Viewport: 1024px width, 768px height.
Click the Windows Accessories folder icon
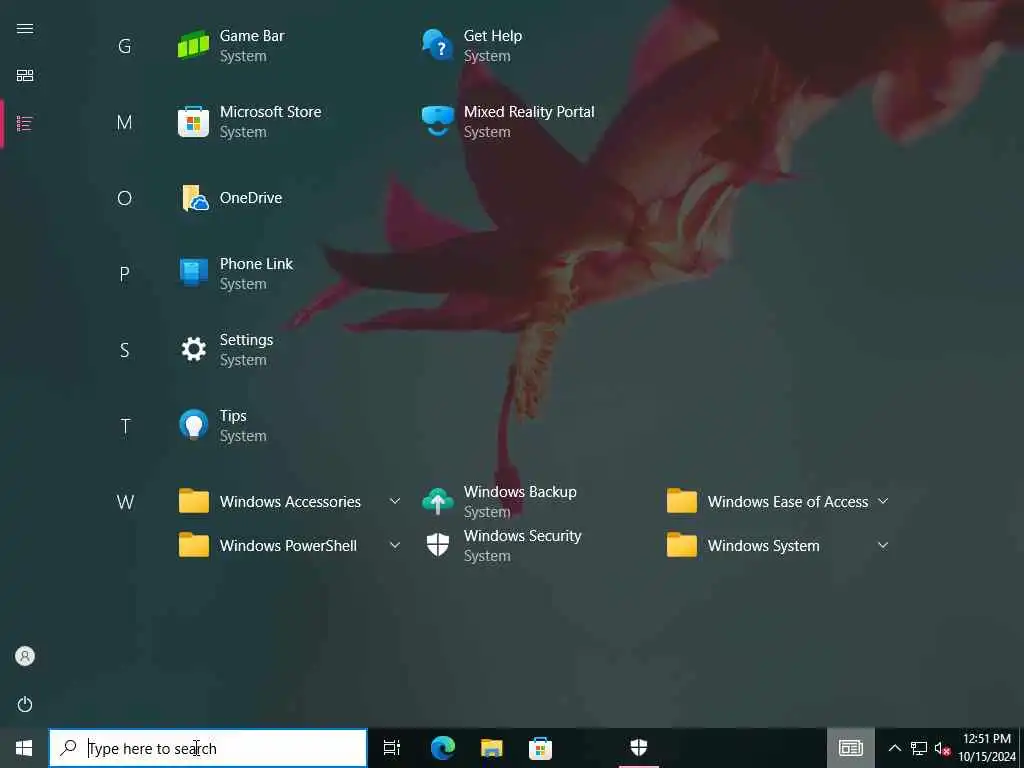point(193,502)
